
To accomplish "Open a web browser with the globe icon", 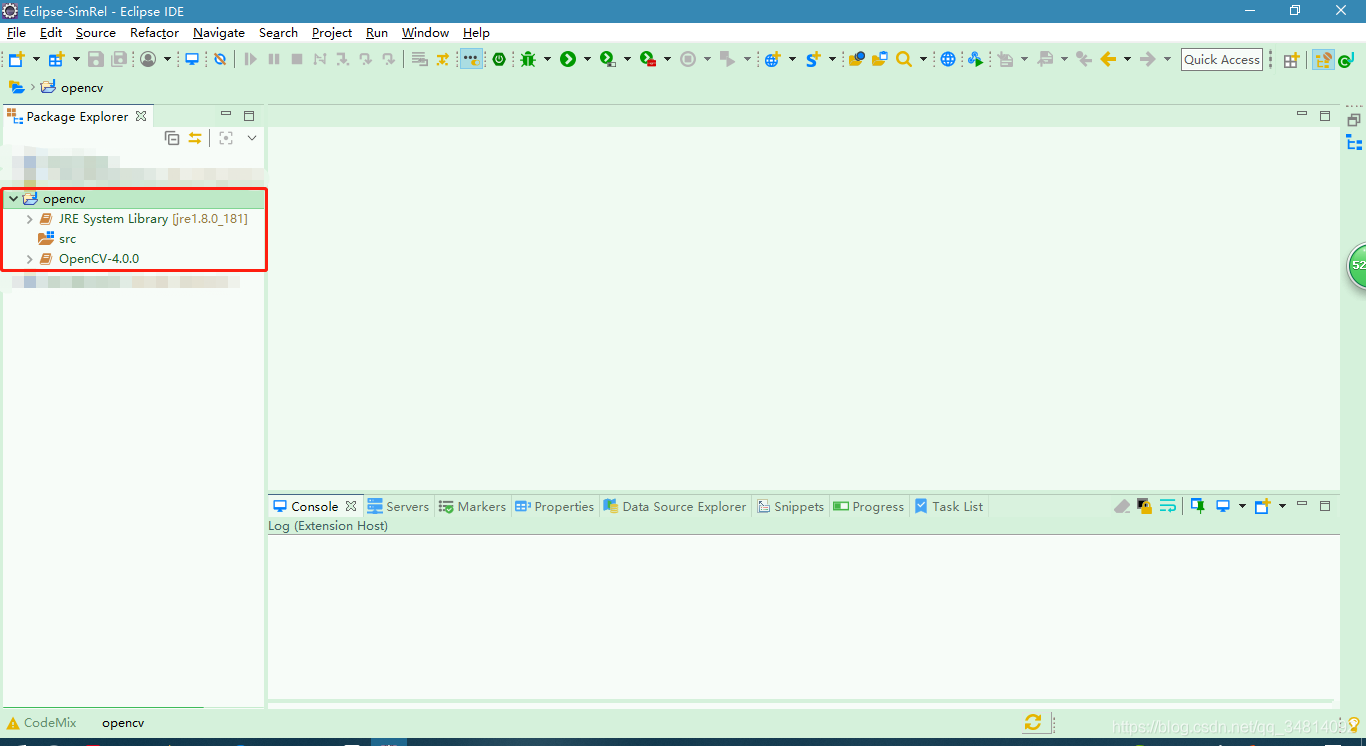I will coord(947,59).
